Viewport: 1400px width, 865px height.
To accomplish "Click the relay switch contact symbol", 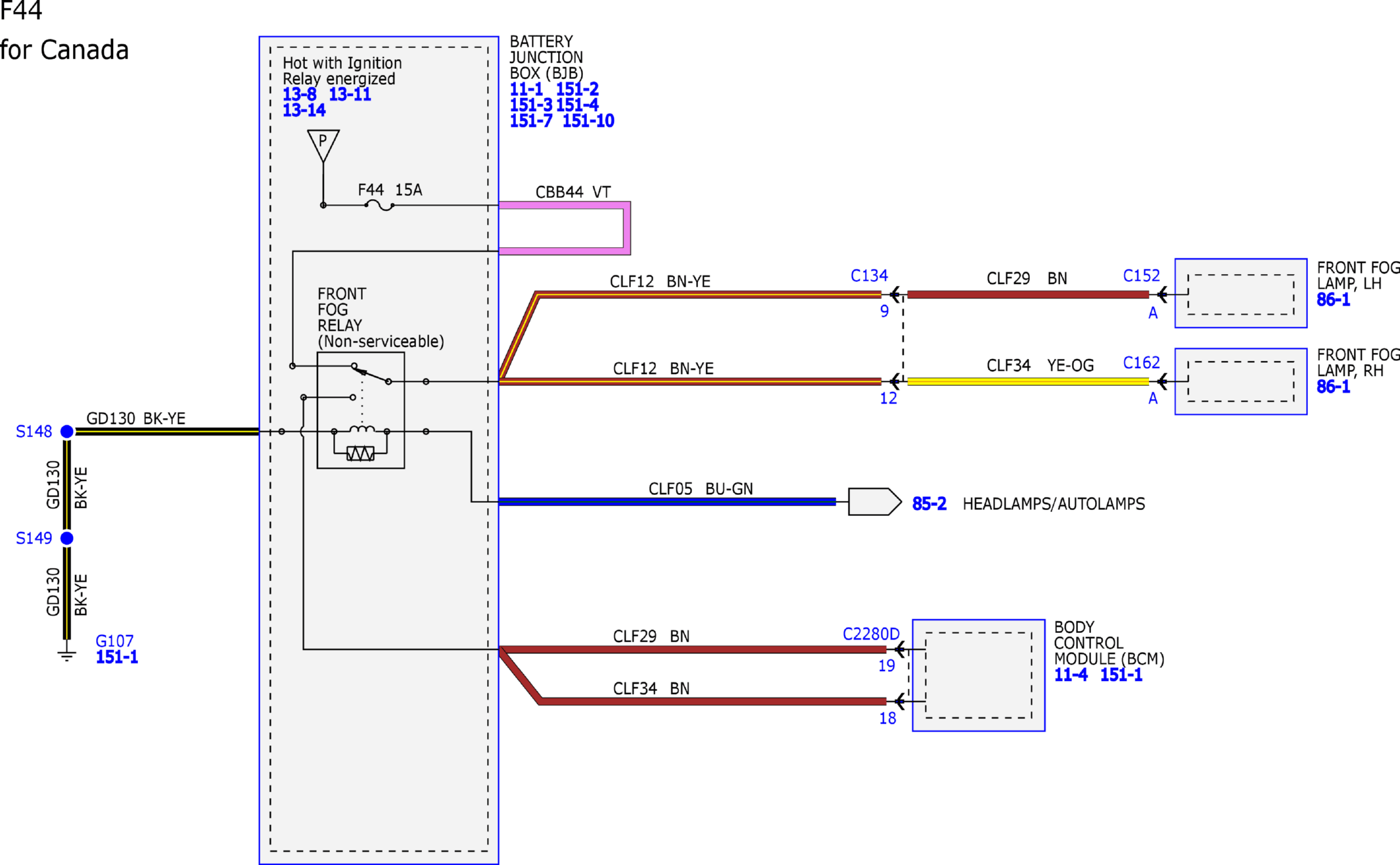I will 371,374.
